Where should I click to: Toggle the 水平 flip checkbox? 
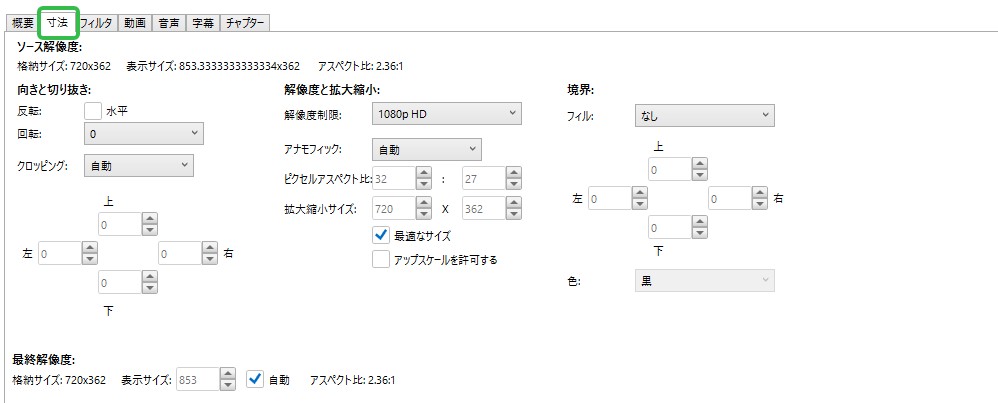pos(93,111)
